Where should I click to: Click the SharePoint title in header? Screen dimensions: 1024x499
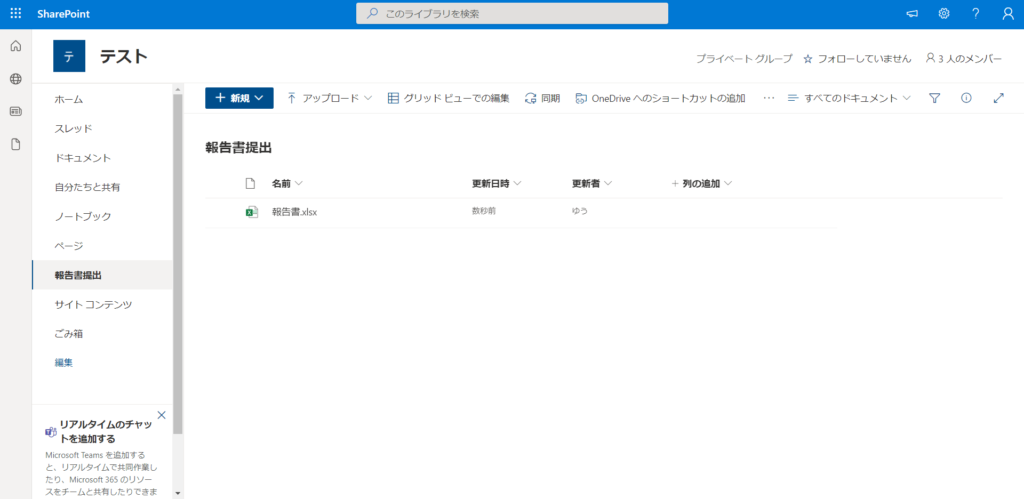(63, 14)
